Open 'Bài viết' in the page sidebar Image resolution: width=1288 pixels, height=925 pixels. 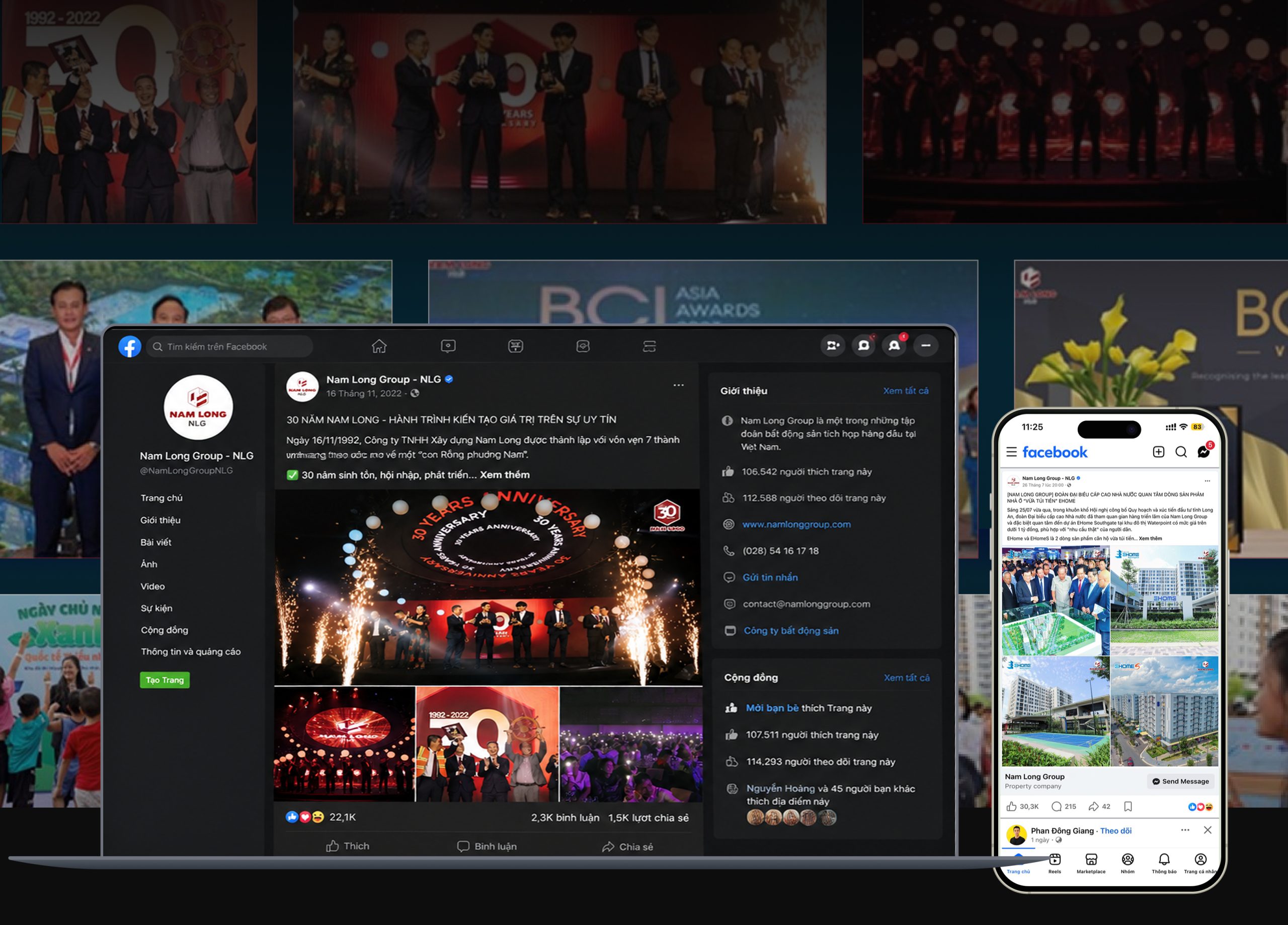(x=156, y=542)
